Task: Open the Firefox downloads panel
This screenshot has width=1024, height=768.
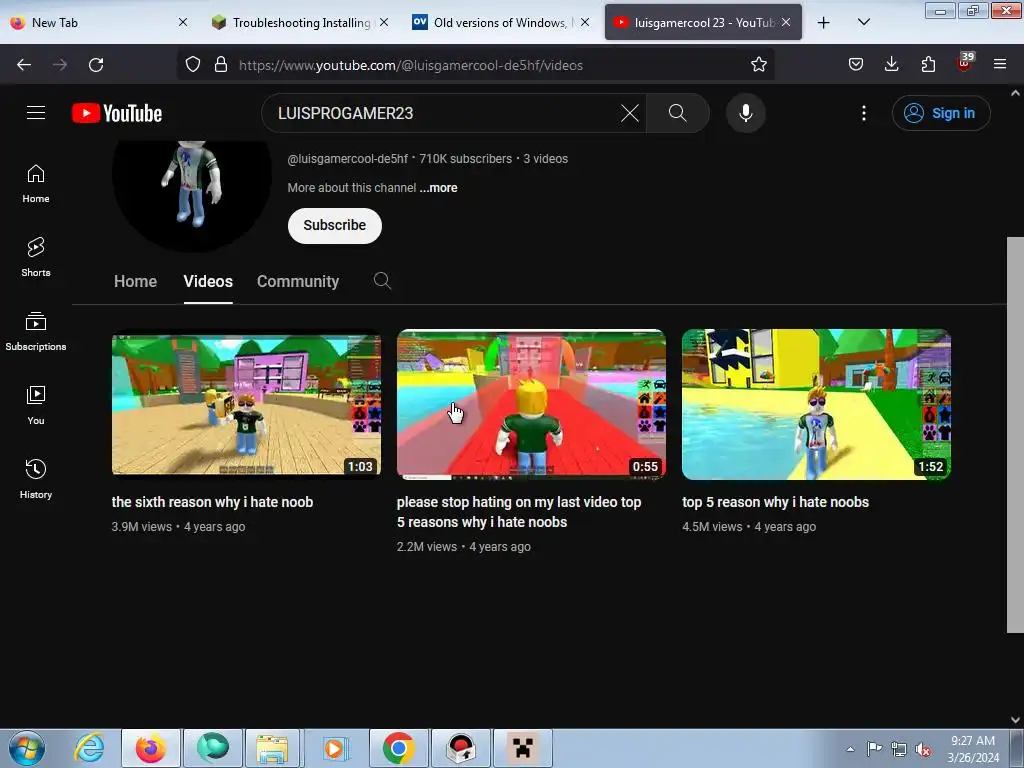Action: [891, 65]
